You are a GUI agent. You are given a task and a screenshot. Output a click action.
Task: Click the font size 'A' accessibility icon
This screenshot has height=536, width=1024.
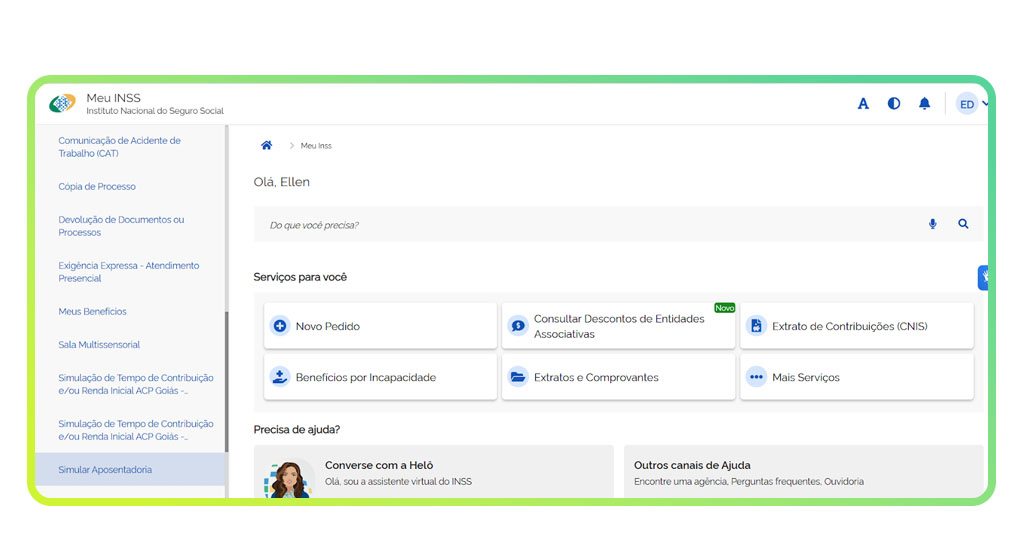click(x=863, y=104)
